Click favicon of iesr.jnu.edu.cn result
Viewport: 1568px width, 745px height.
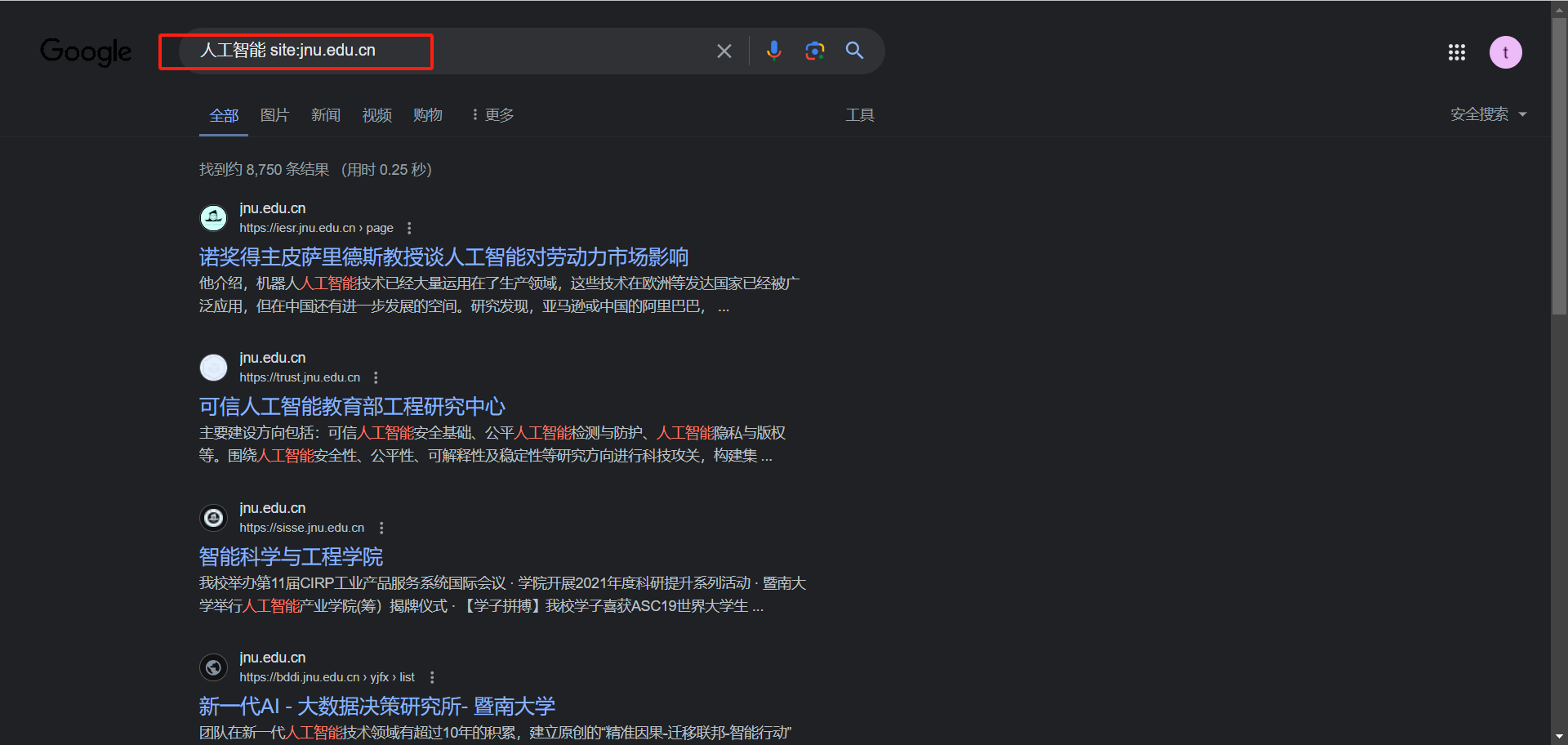[214, 218]
